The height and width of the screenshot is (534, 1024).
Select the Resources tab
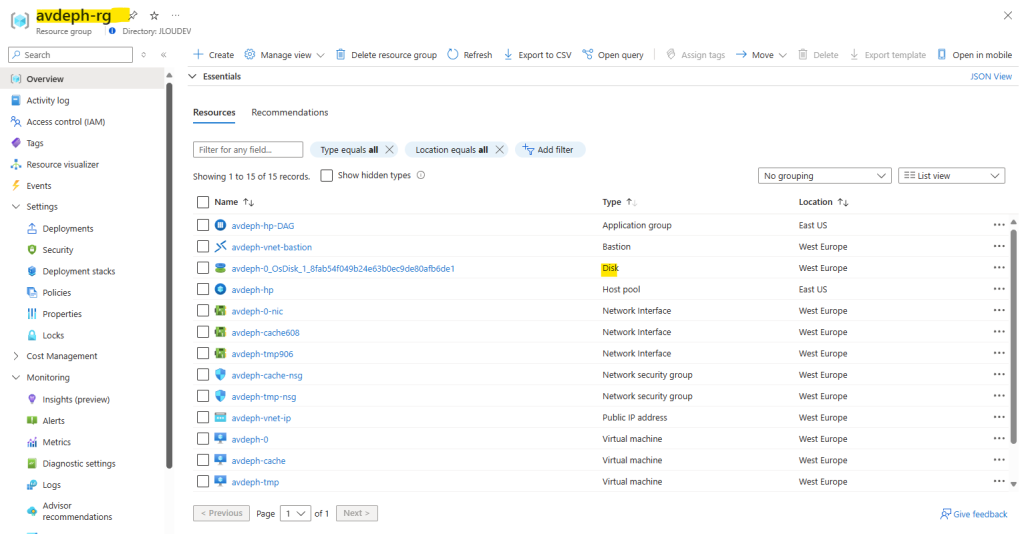pos(214,112)
